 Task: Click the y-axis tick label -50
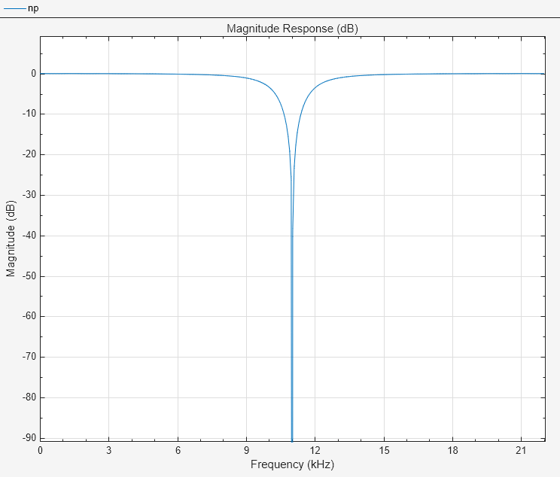coord(29,276)
